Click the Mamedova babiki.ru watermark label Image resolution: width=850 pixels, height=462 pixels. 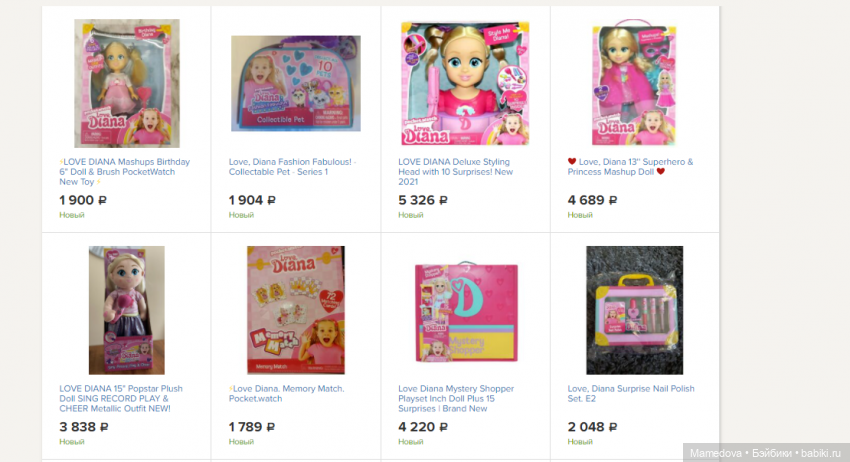pyautogui.click(x=765, y=453)
